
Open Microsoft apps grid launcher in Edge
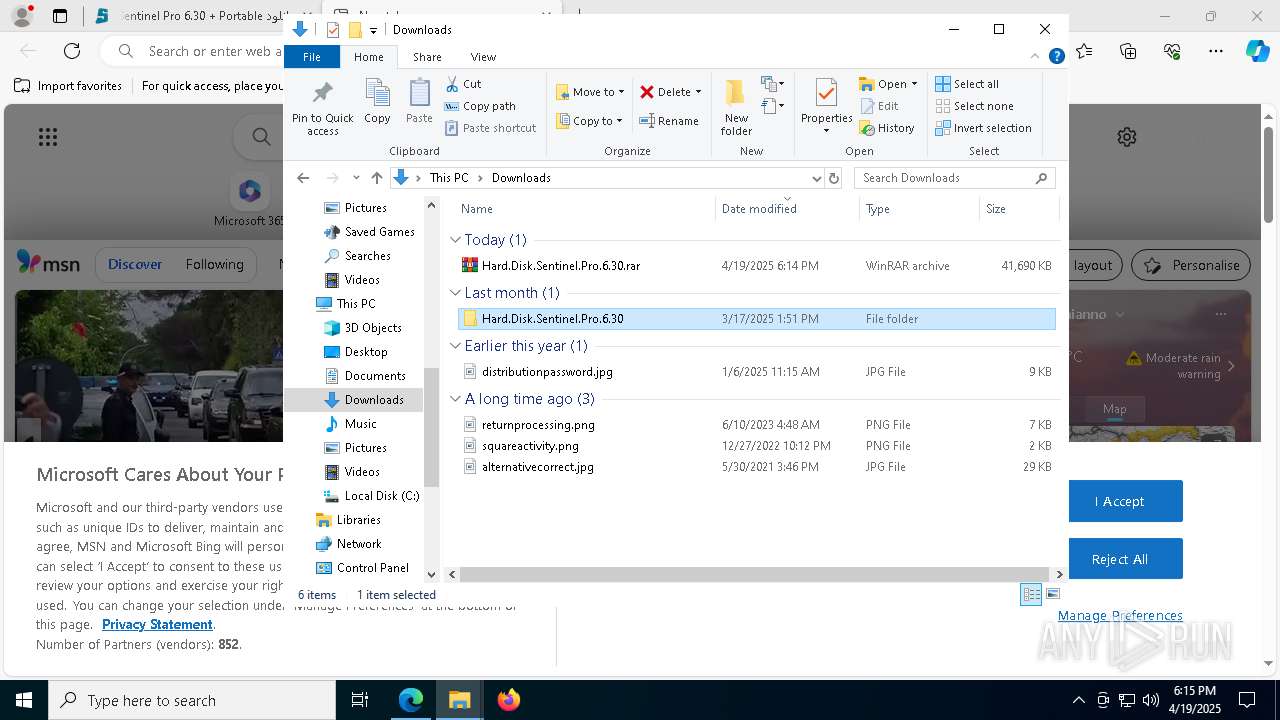click(x=47, y=137)
